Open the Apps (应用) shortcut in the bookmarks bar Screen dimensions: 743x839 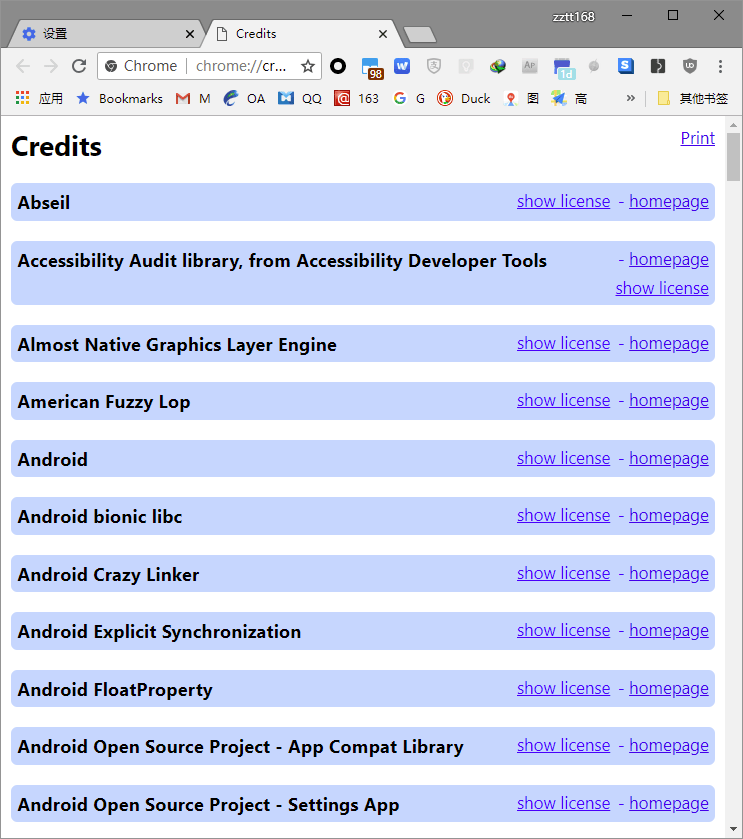(39, 98)
